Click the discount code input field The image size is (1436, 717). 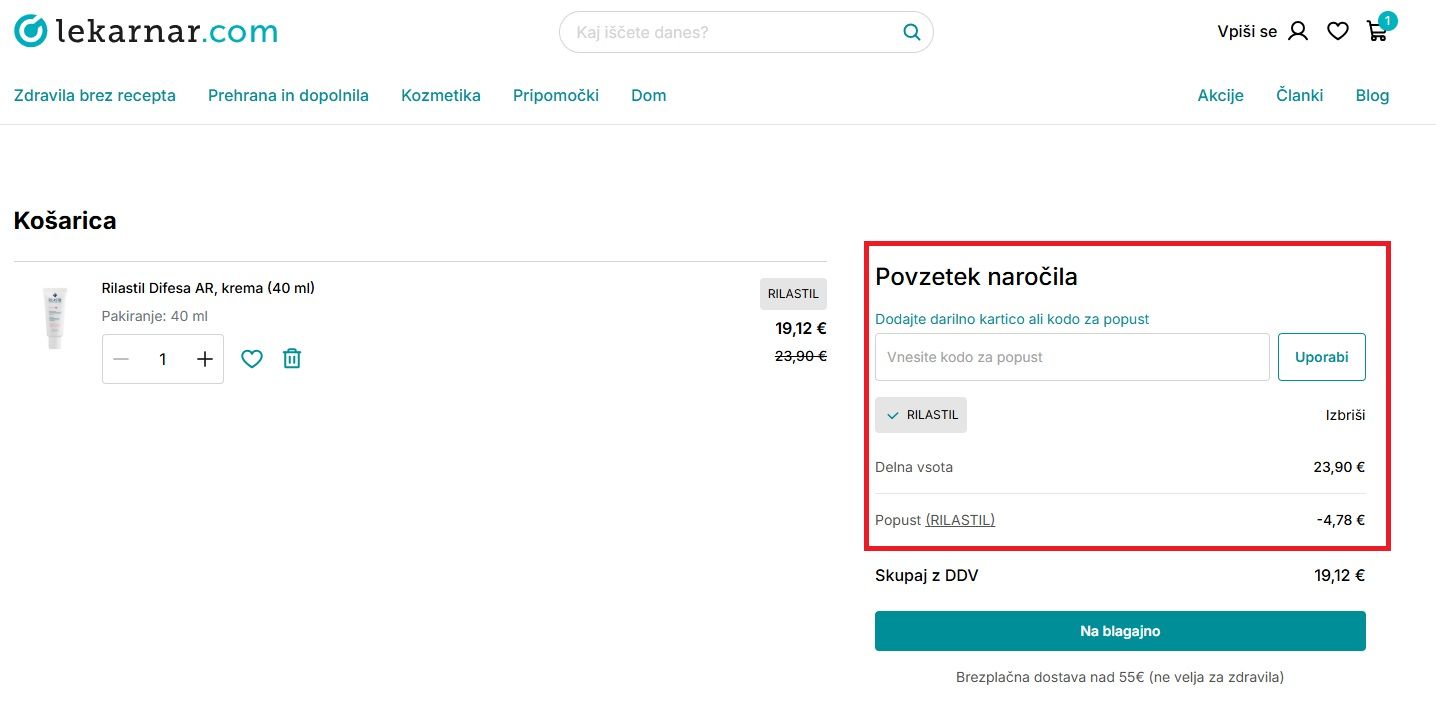tap(1071, 357)
